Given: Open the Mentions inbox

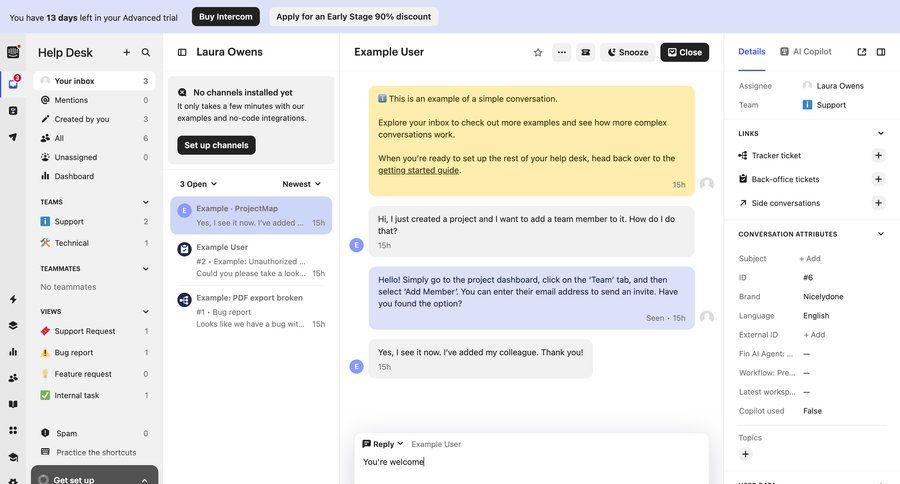Looking at the screenshot, I should 94,100.
